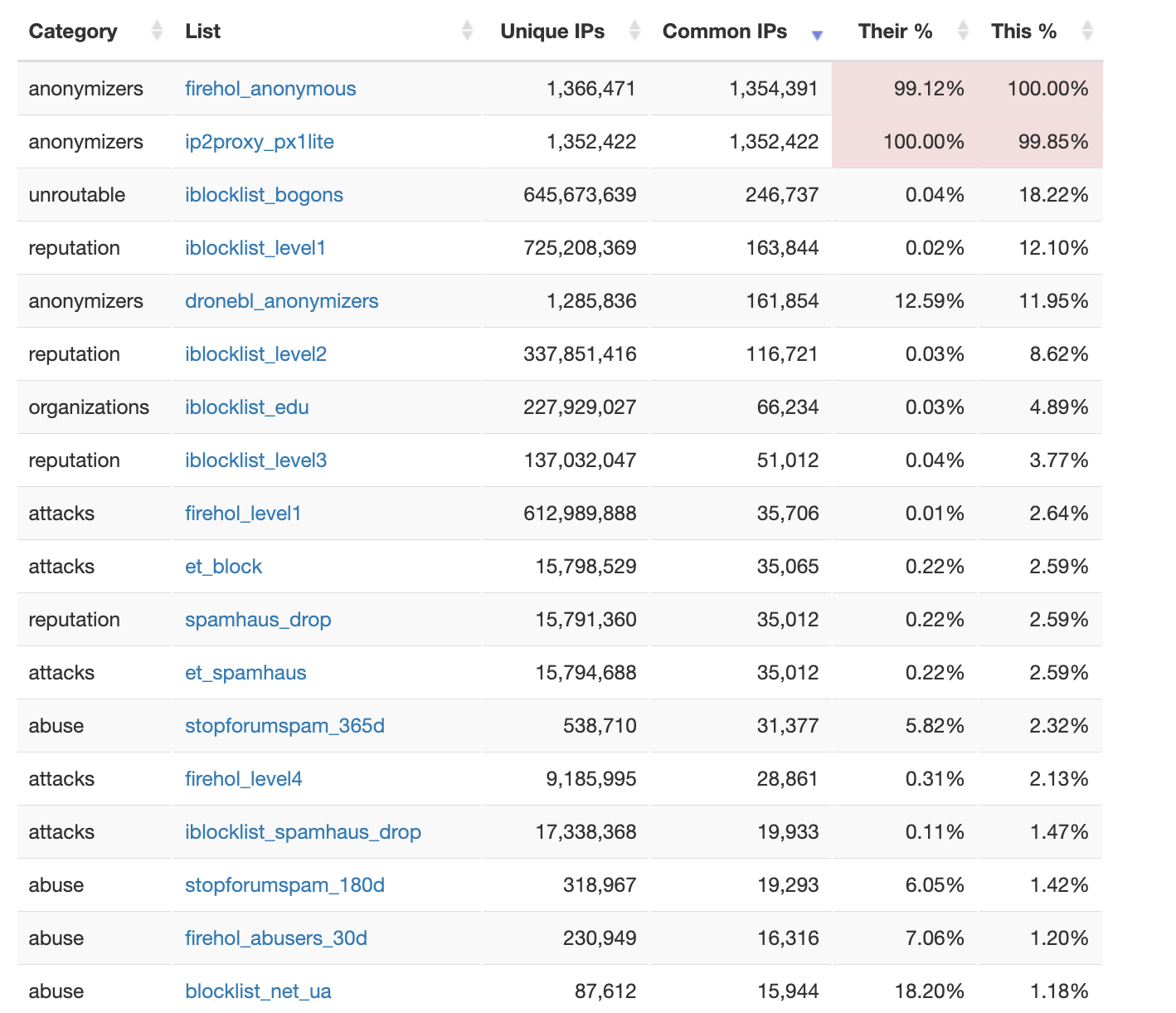The height and width of the screenshot is (1013, 1176).
Task: Click the highlighted 100.00% Their % cell
Action: pyautogui.click(x=905, y=142)
